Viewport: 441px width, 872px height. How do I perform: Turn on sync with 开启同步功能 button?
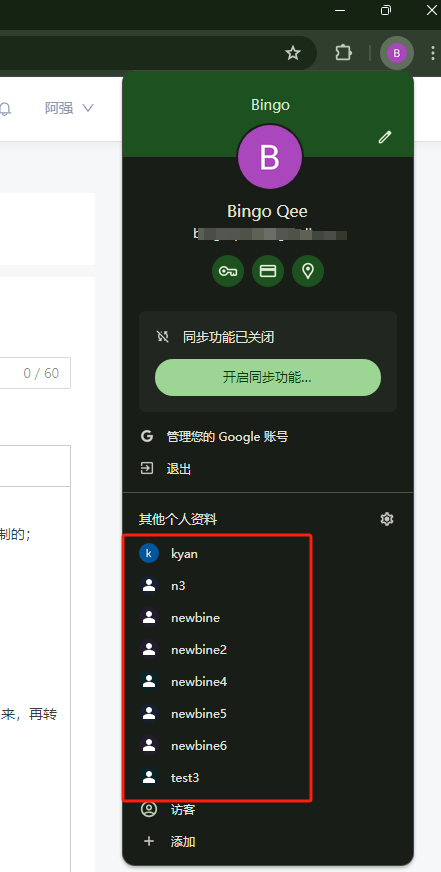point(268,378)
